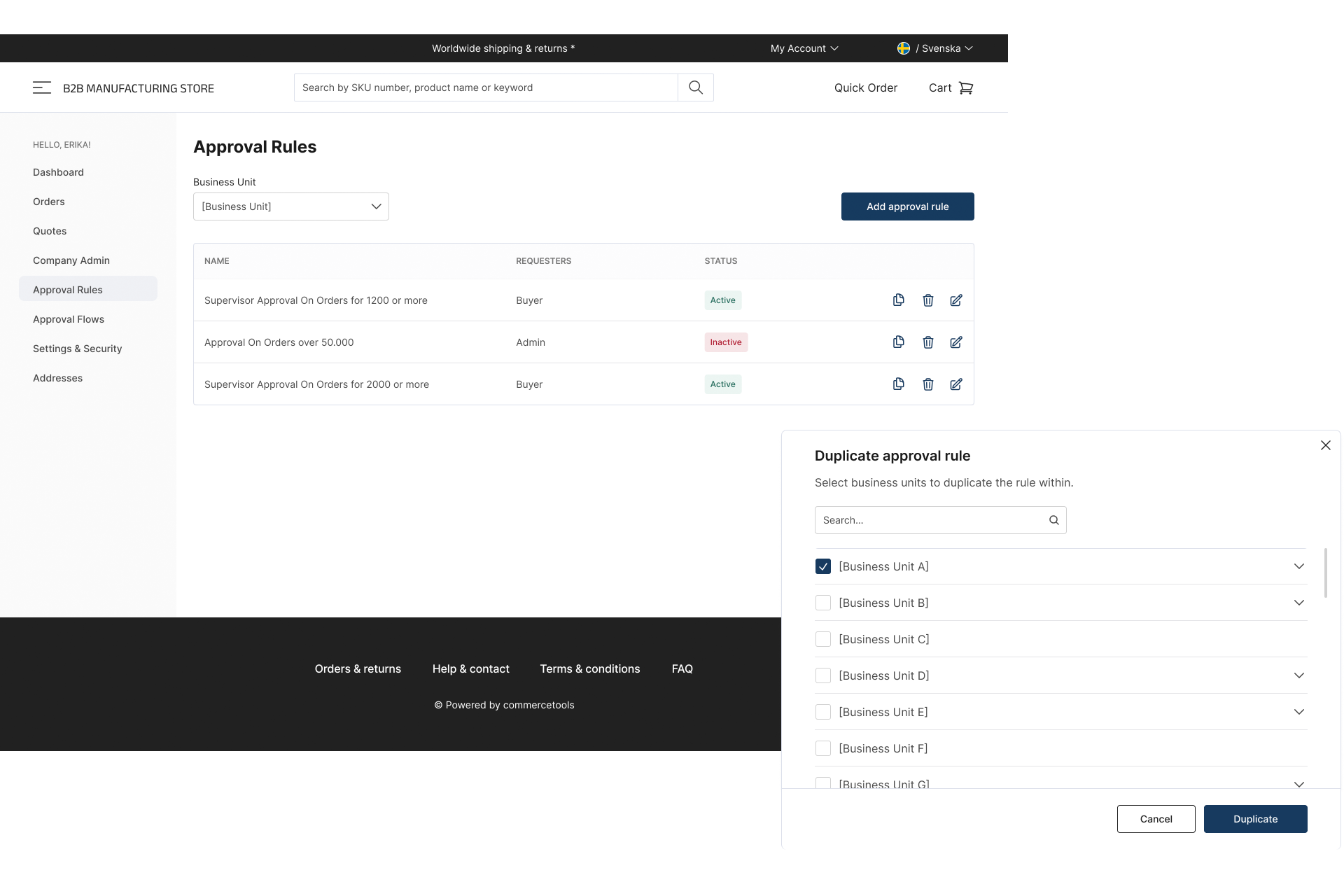This screenshot has height=896, width=1344.
Task: Duplicate the 'Orders for 2000 or more' rule
Action: coord(899,384)
